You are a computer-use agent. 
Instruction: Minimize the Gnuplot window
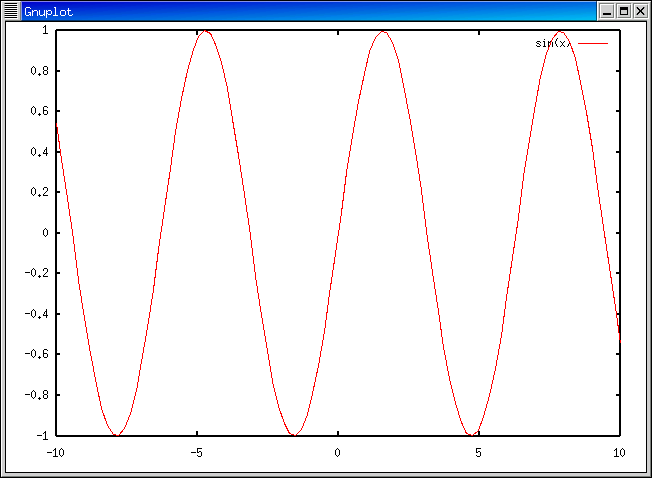point(607,11)
